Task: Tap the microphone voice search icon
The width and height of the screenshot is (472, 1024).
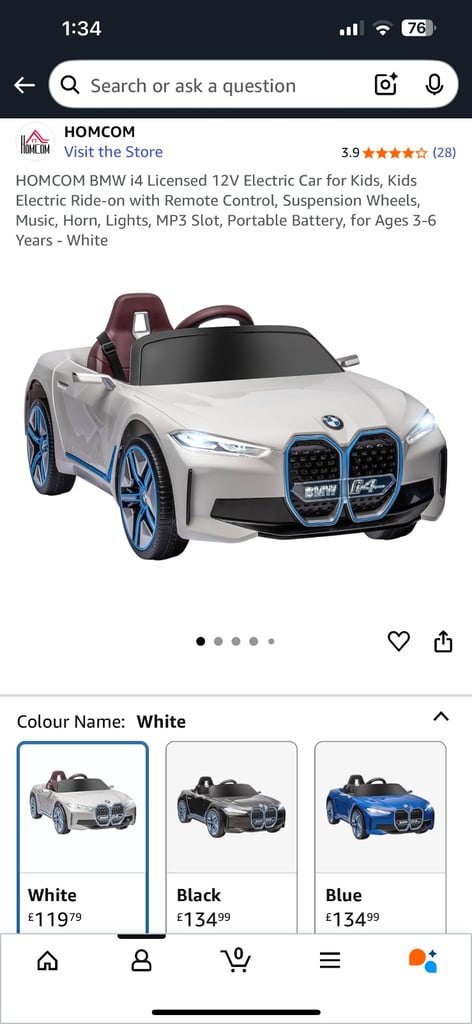Action: (x=434, y=85)
